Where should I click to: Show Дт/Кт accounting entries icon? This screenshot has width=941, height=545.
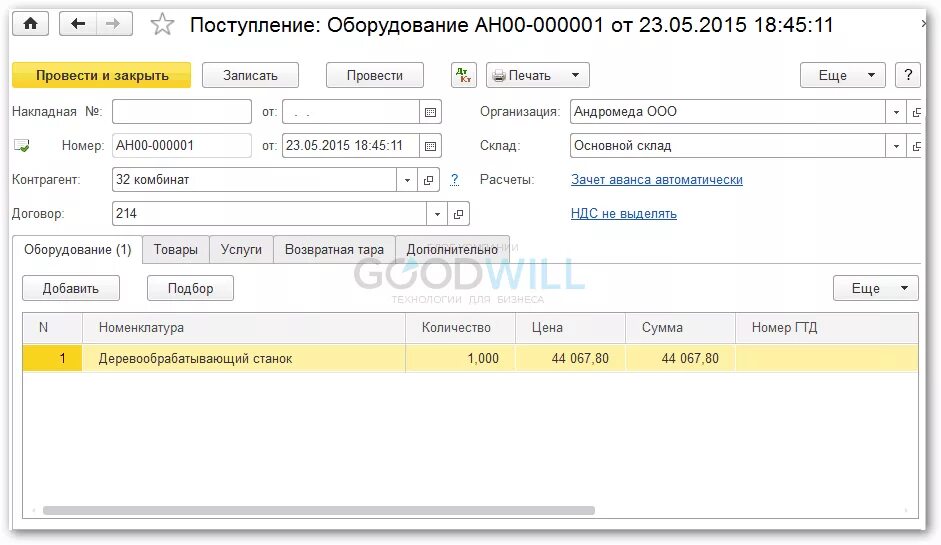click(463, 75)
